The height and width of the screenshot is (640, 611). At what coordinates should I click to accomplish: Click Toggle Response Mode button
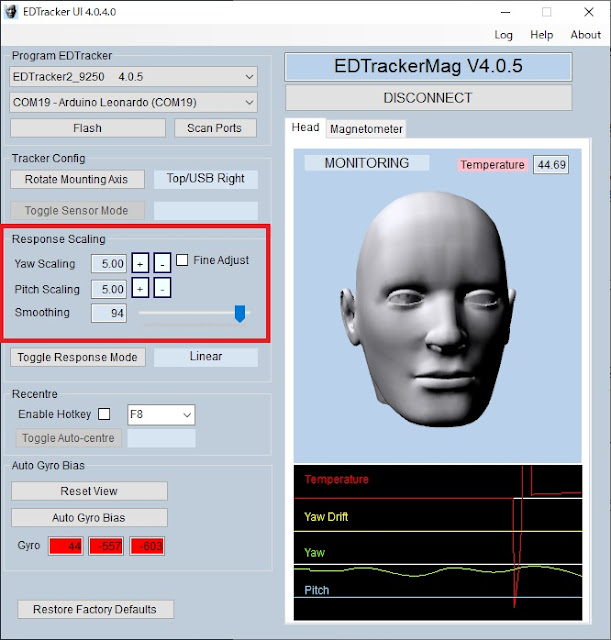[x=78, y=357]
